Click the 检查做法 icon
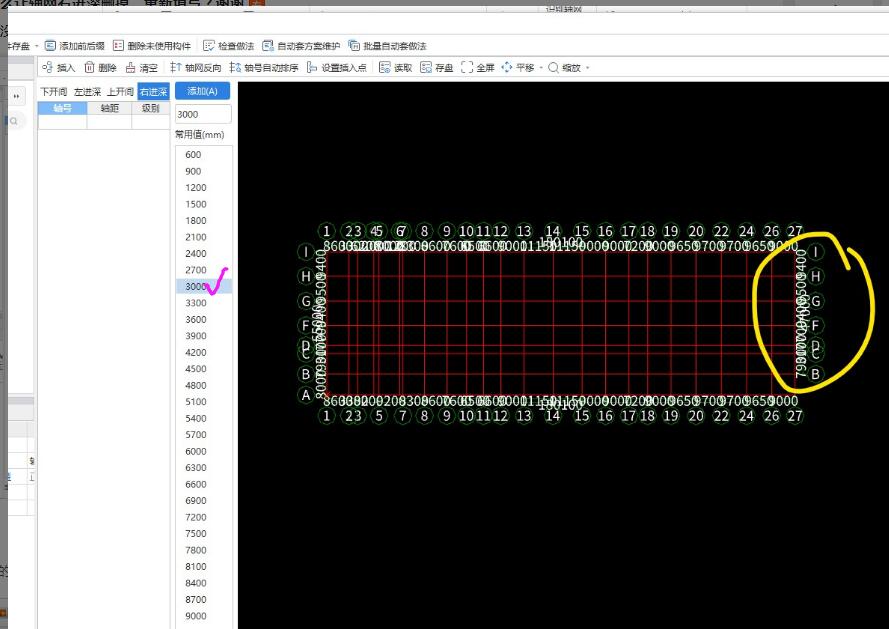The height and width of the screenshot is (629, 889). pyautogui.click(x=209, y=46)
